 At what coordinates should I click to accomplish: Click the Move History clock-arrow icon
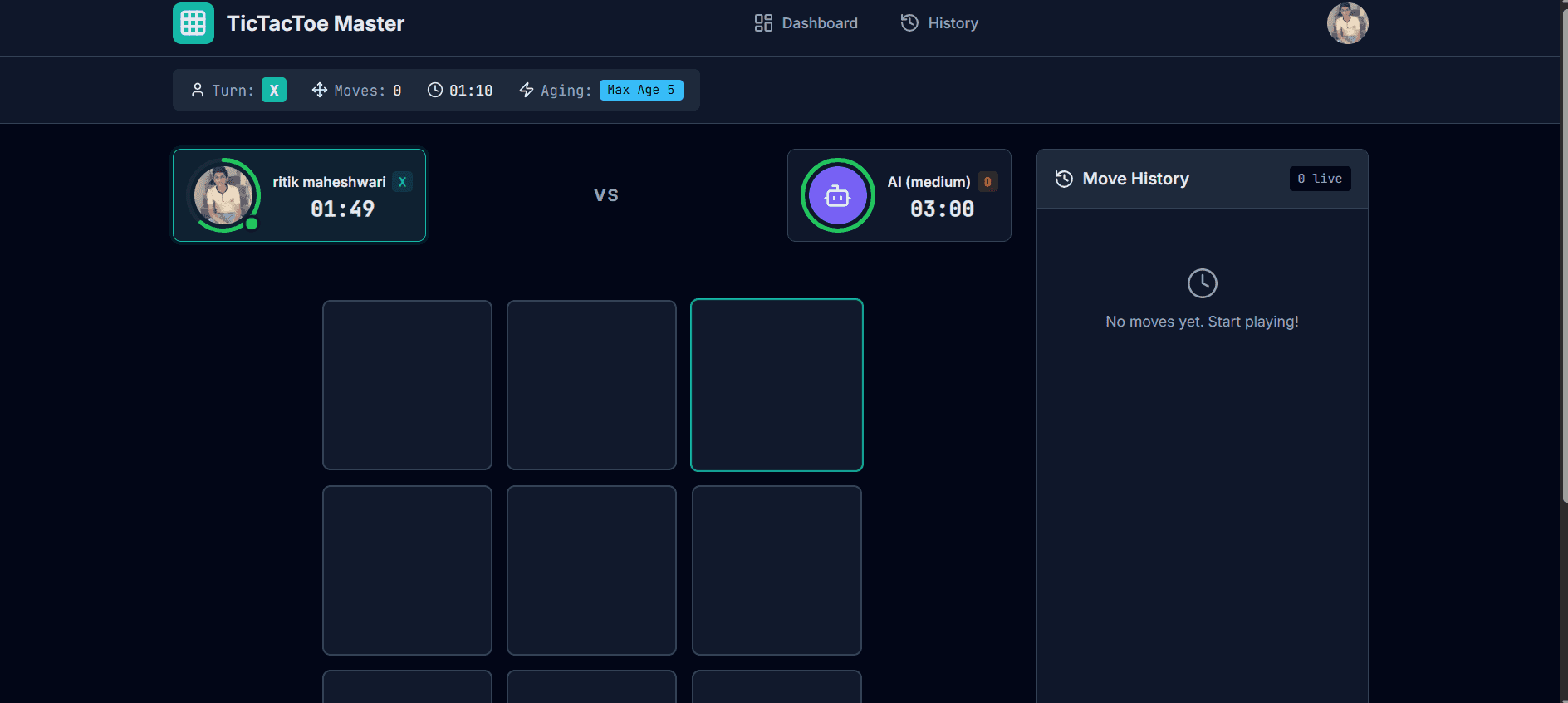(x=1064, y=179)
